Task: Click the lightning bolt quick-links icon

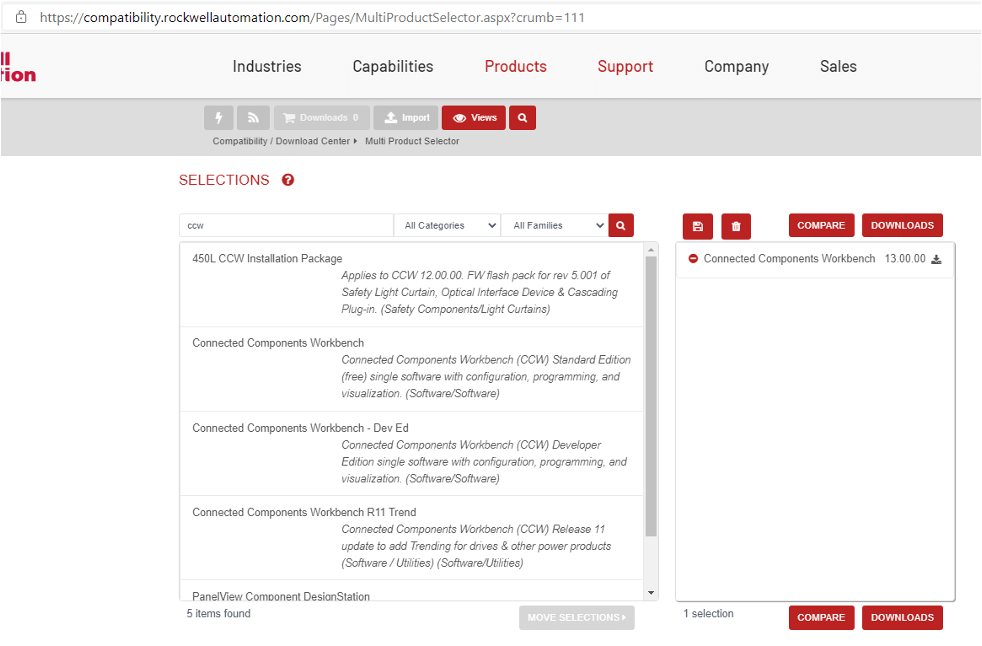Action: (219, 118)
